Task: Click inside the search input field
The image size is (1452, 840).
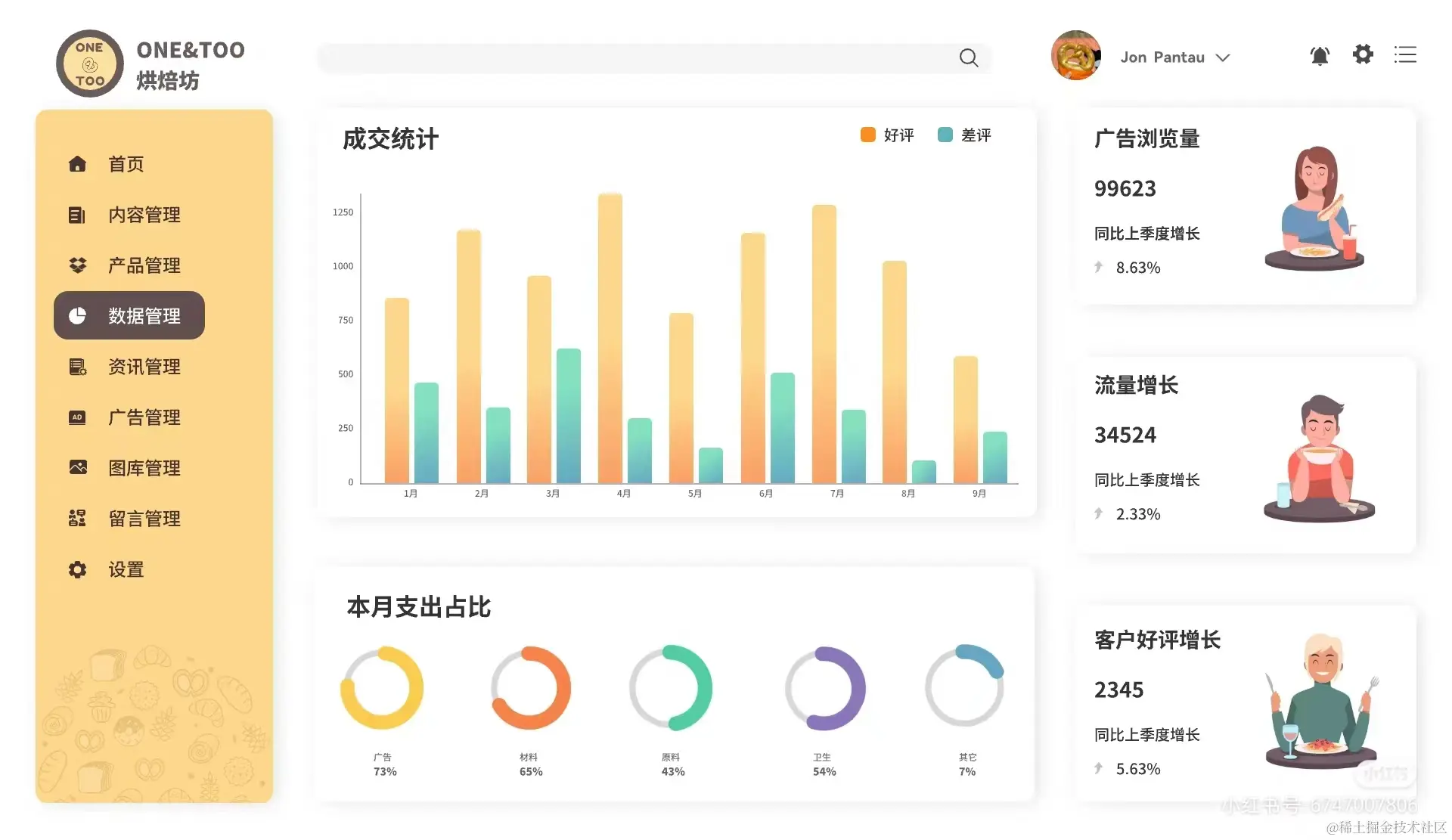Action: [635, 57]
